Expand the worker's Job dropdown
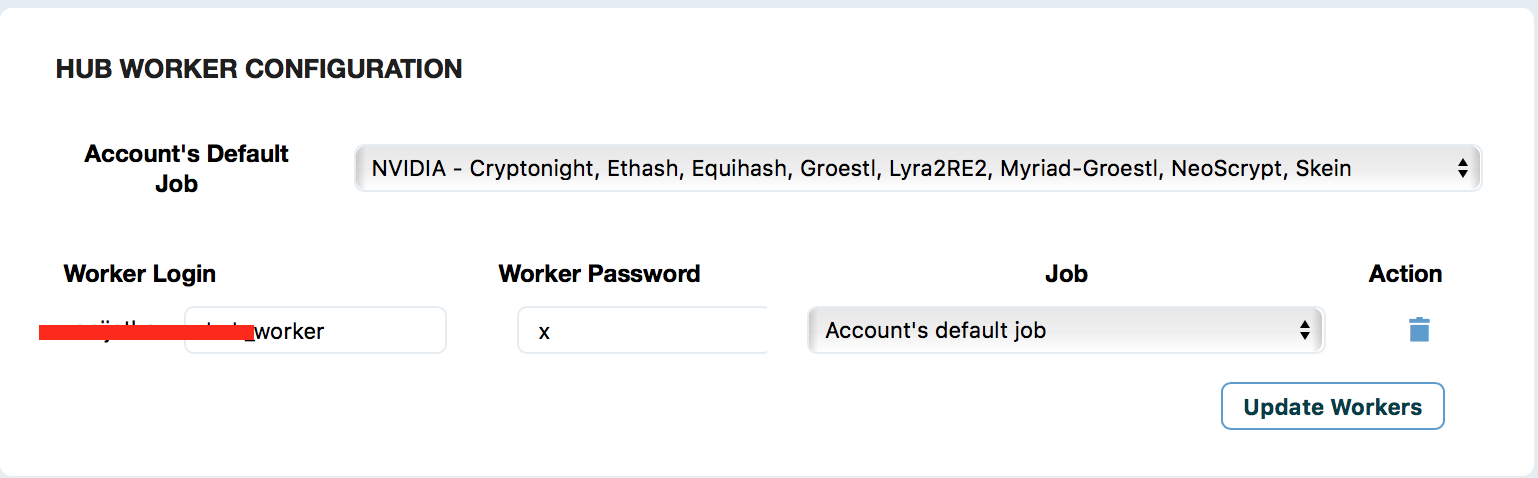 pyautogui.click(x=1064, y=330)
